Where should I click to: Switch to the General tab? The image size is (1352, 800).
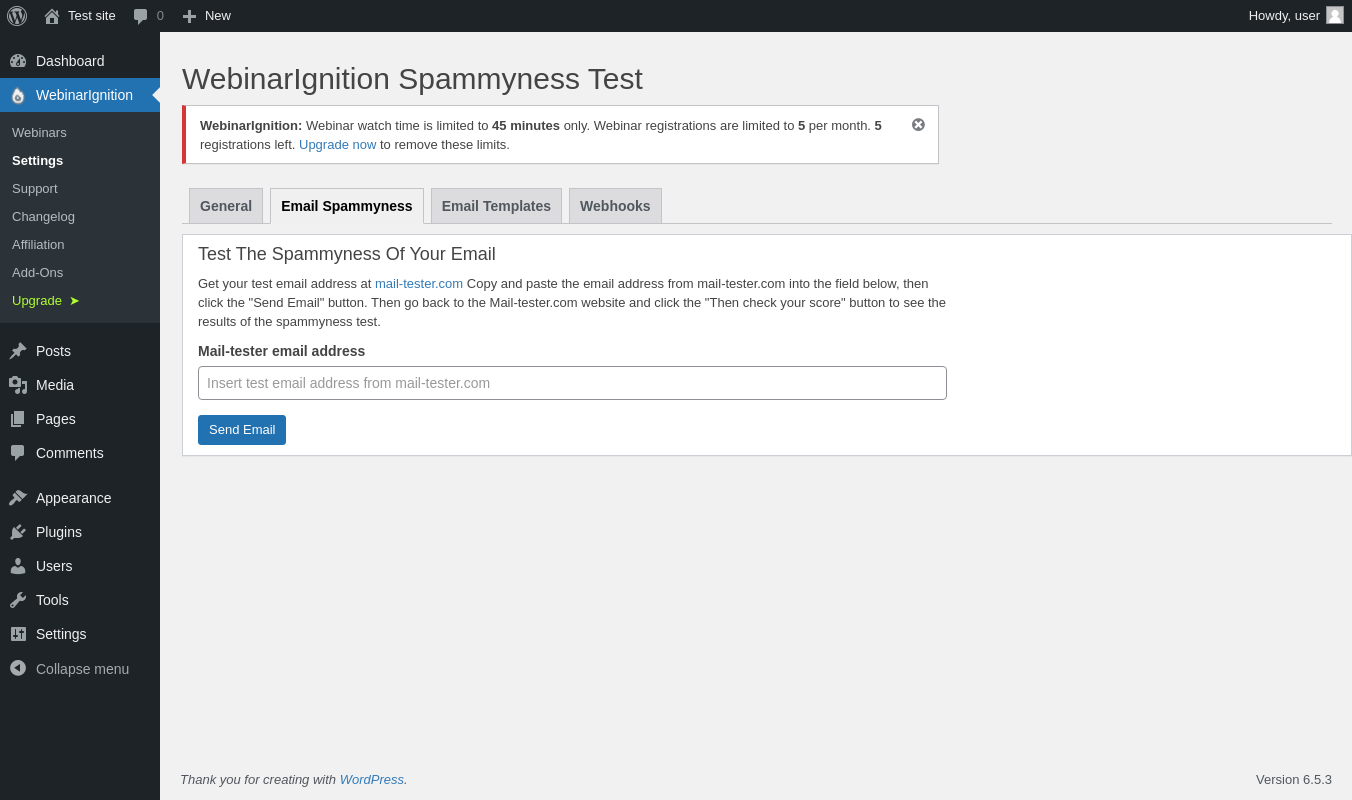(226, 206)
